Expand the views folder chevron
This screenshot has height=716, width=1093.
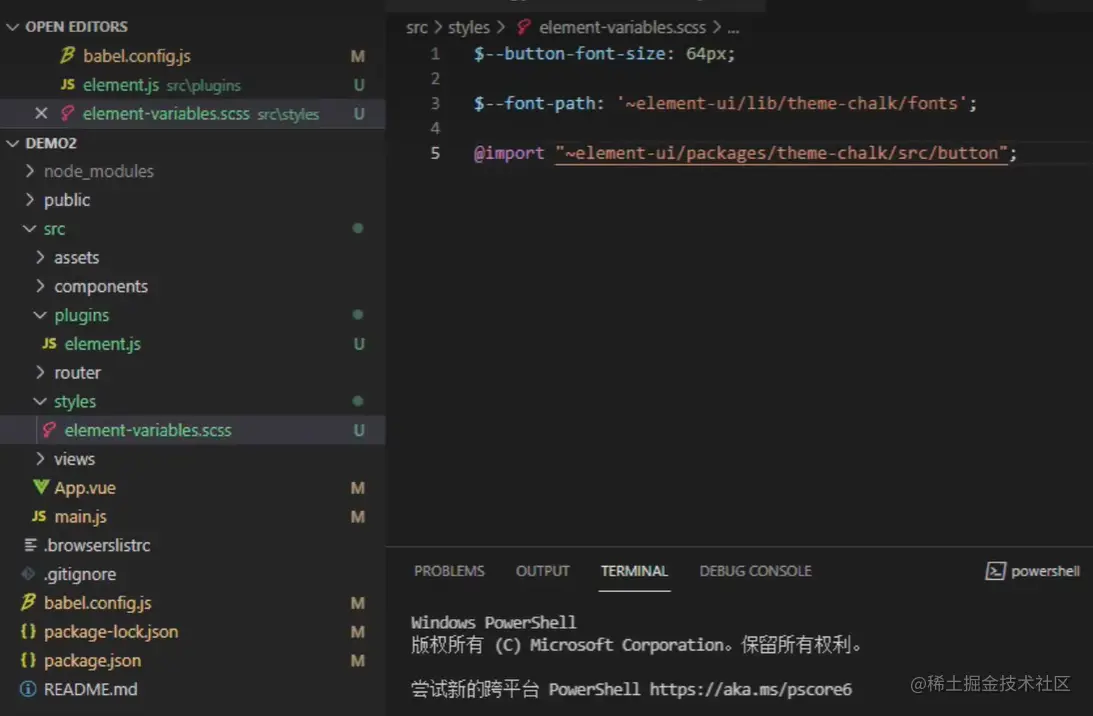click(x=40, y=459)
